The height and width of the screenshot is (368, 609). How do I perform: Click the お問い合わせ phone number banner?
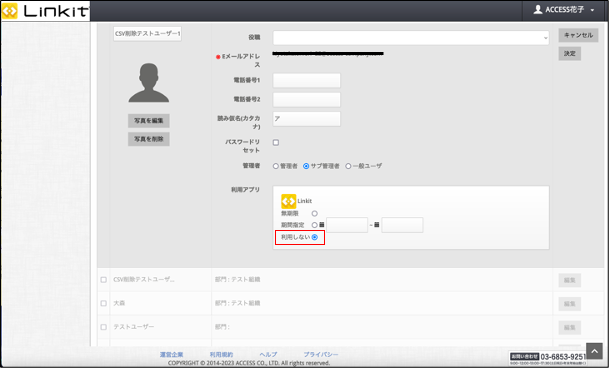pyautogui.click(x=548, y=359)
